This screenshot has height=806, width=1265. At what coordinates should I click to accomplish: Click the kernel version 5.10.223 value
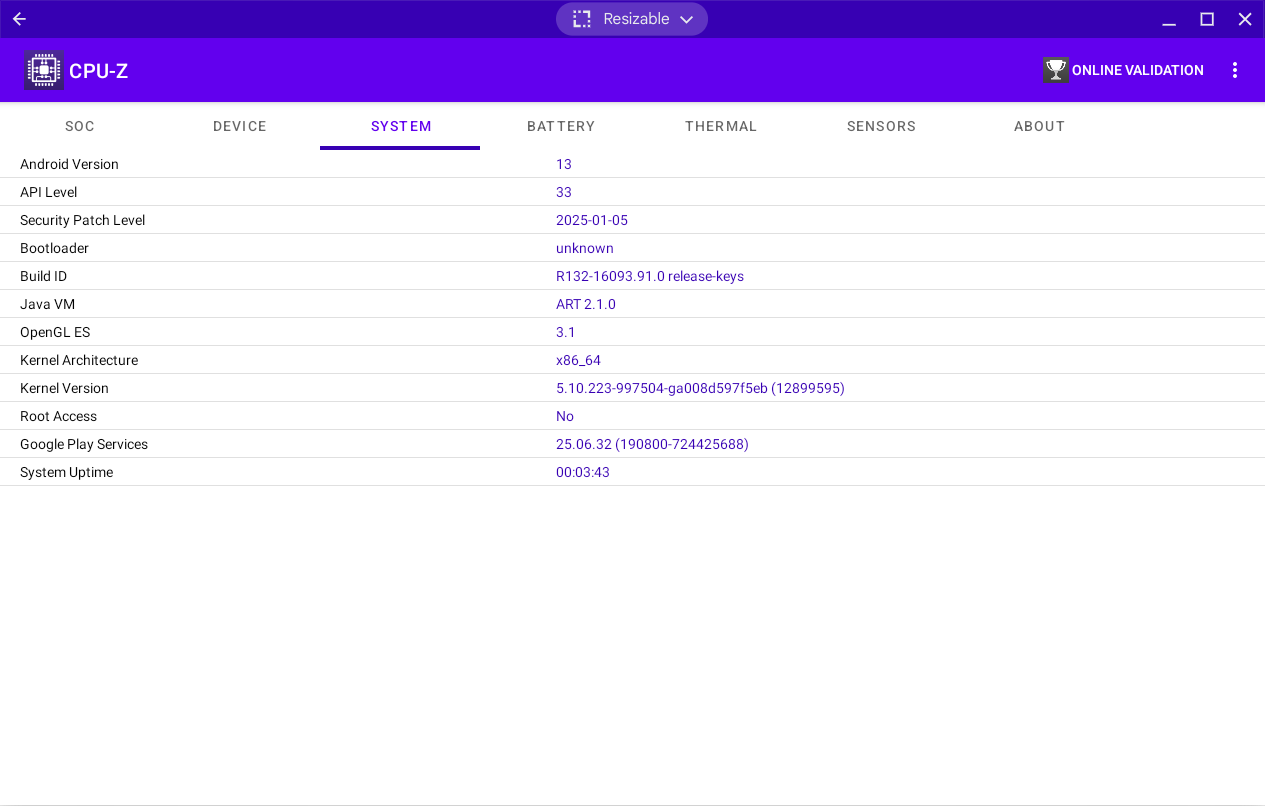point(700,388)
